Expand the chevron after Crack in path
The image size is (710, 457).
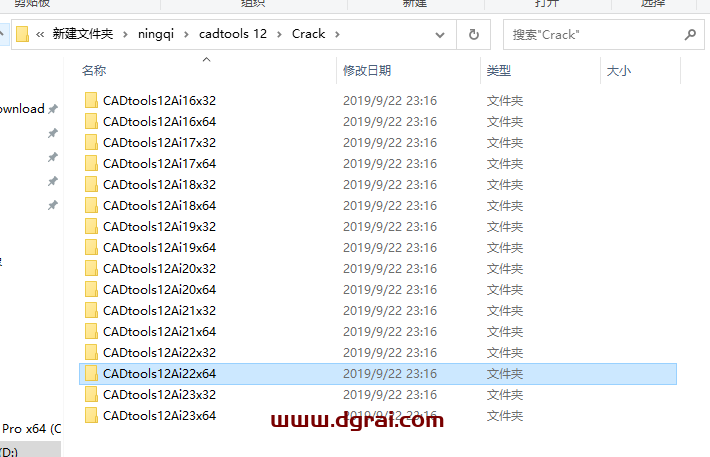pyautogui.click(x=337, y=34)
